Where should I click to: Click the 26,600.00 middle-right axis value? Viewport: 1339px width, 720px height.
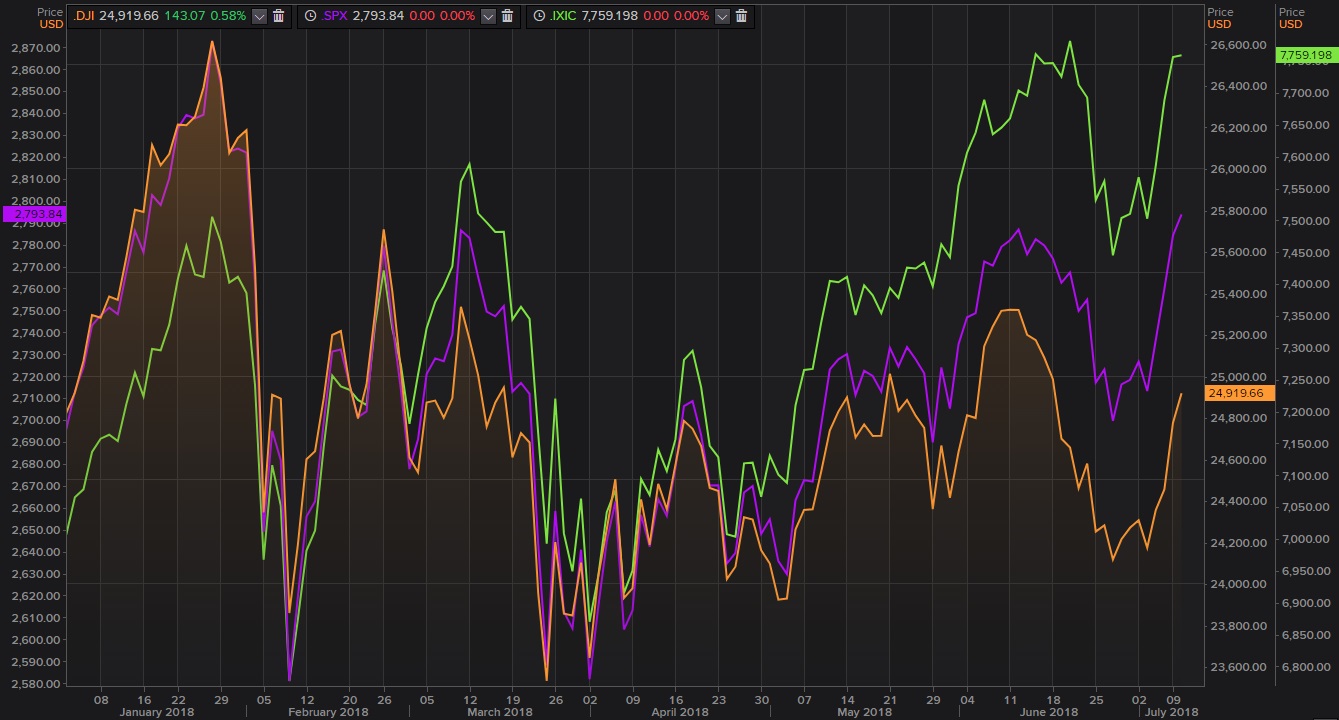pyautogui.click(x=1239, y=45)
